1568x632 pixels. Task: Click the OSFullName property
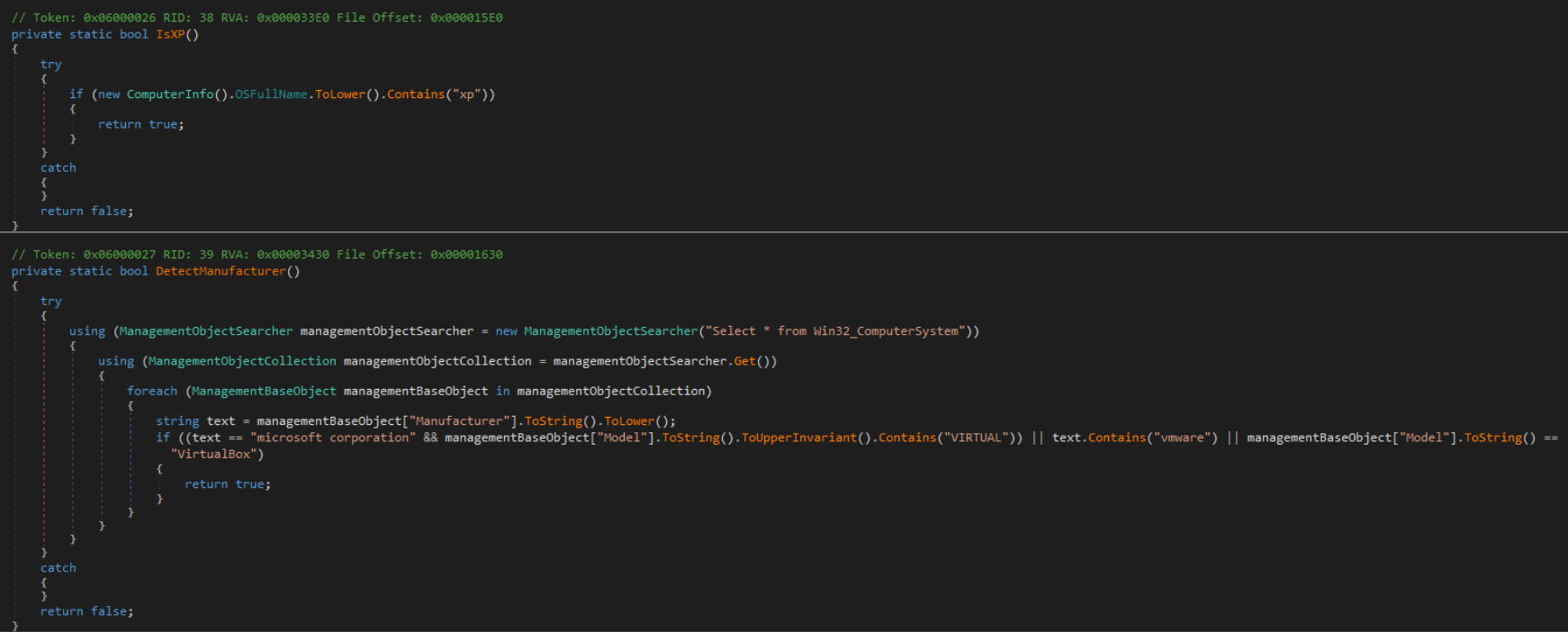[271, 95]
